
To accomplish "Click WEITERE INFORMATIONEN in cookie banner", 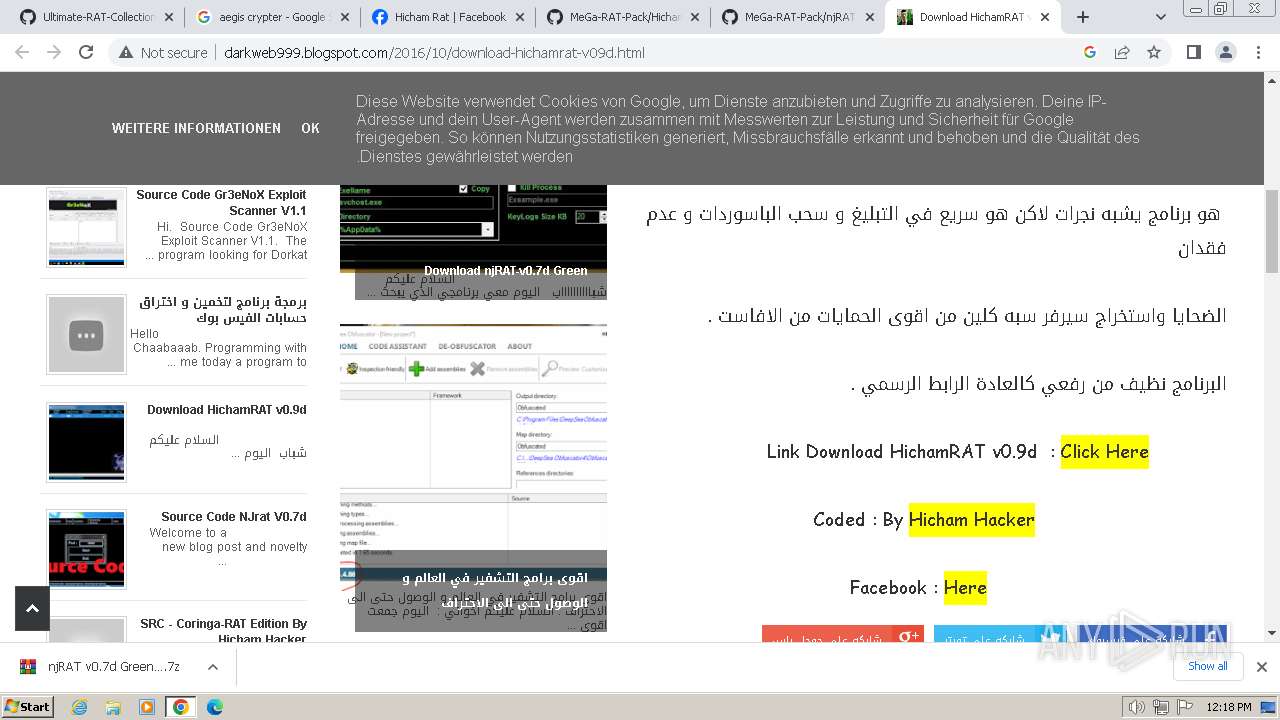I will (x=196, y=128).
